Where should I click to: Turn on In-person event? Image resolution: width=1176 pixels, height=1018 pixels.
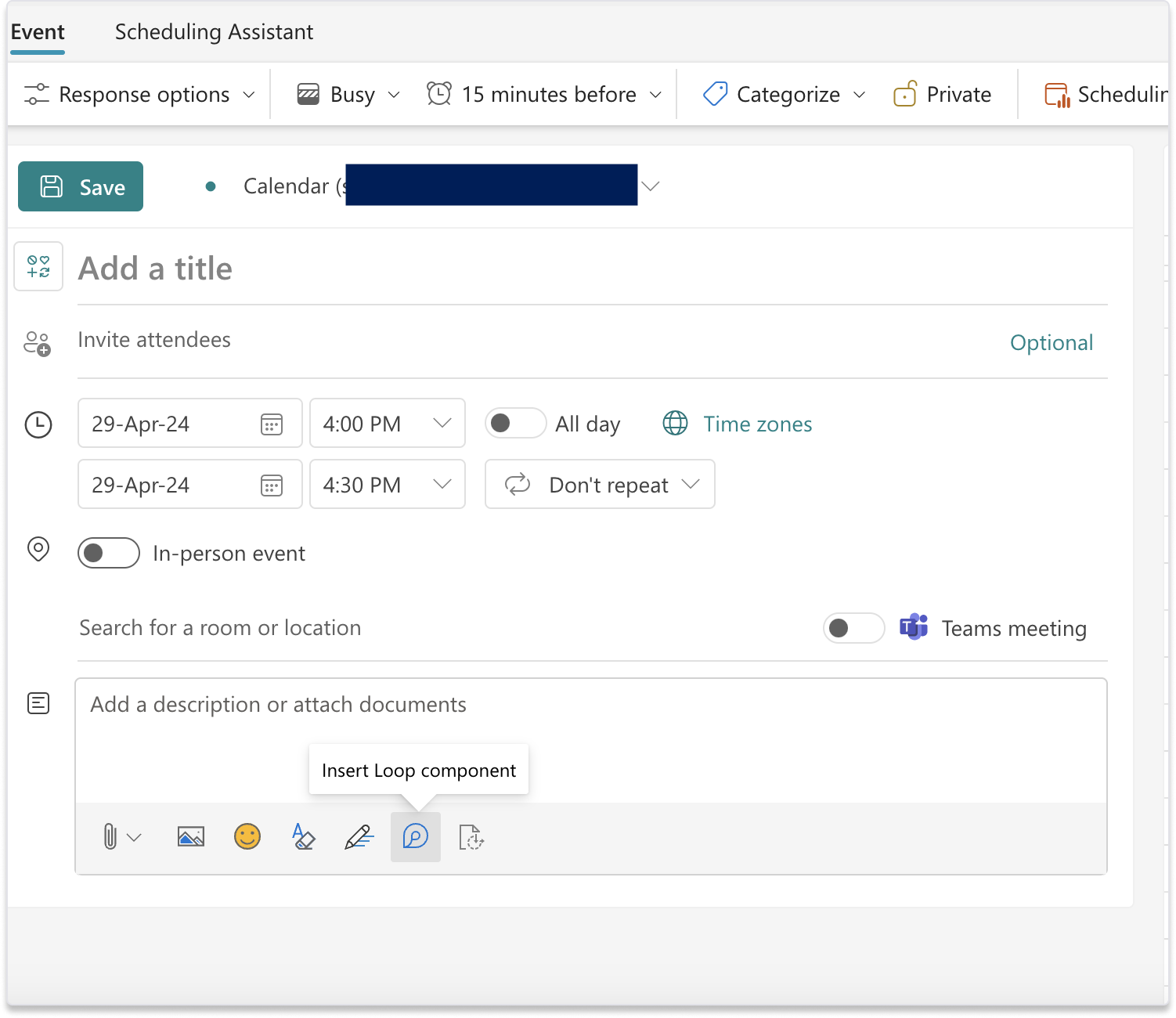click(108, 553)
